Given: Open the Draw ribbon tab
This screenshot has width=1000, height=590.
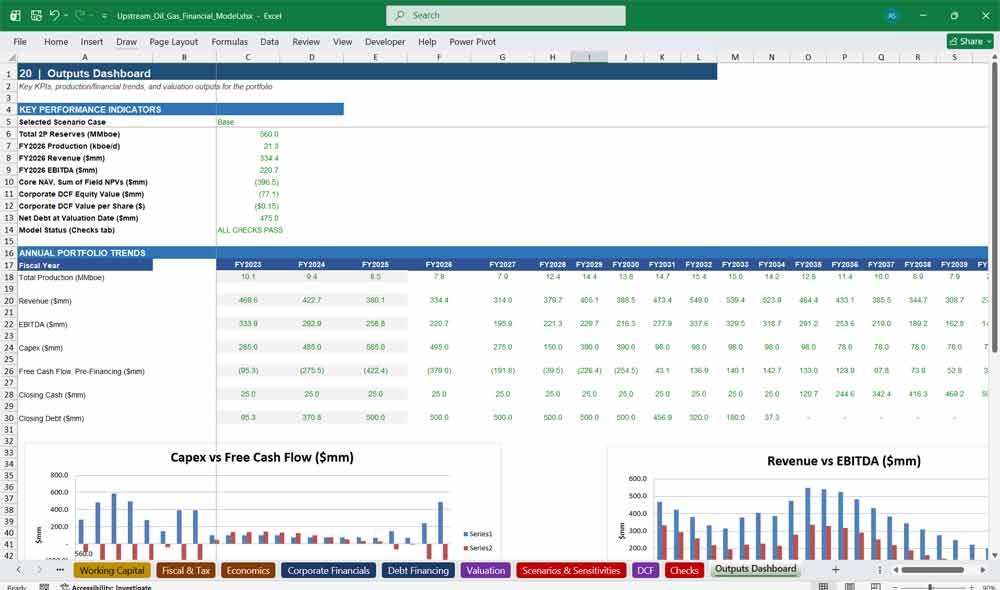Looking at the screenshot, I should [x=126, y=41].
